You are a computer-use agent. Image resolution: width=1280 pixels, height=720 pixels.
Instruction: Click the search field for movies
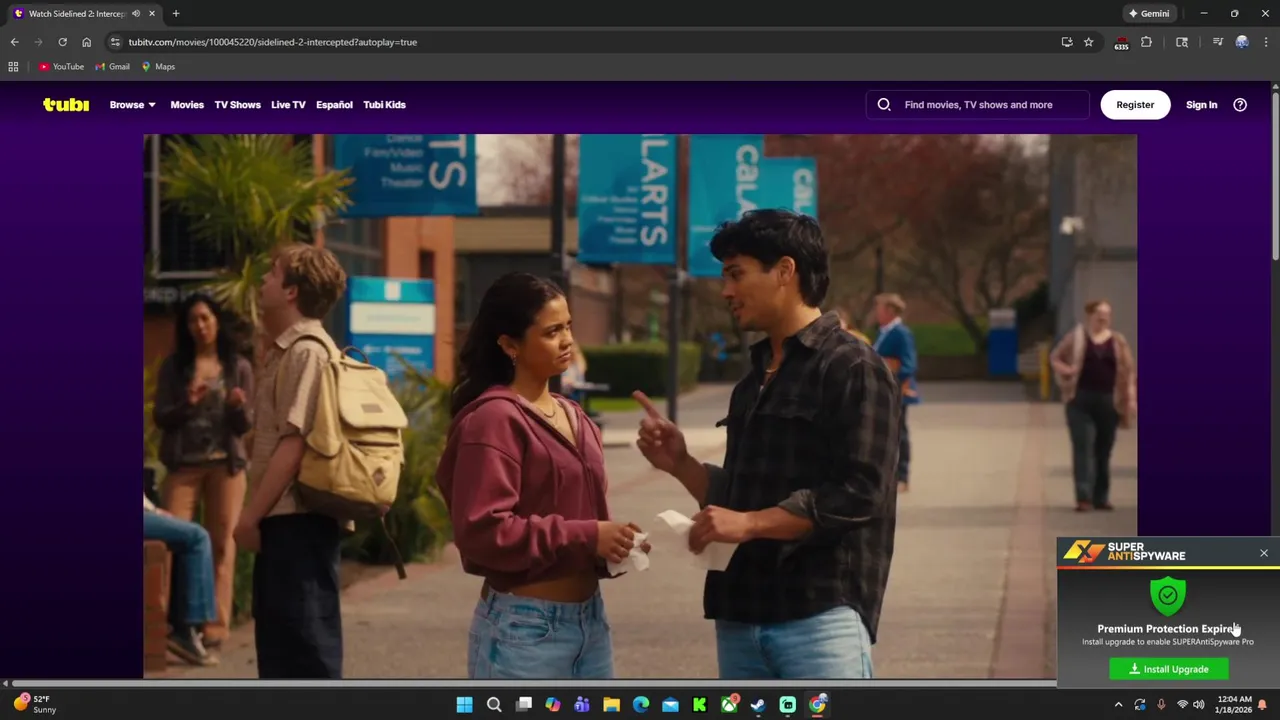(978, 104)
